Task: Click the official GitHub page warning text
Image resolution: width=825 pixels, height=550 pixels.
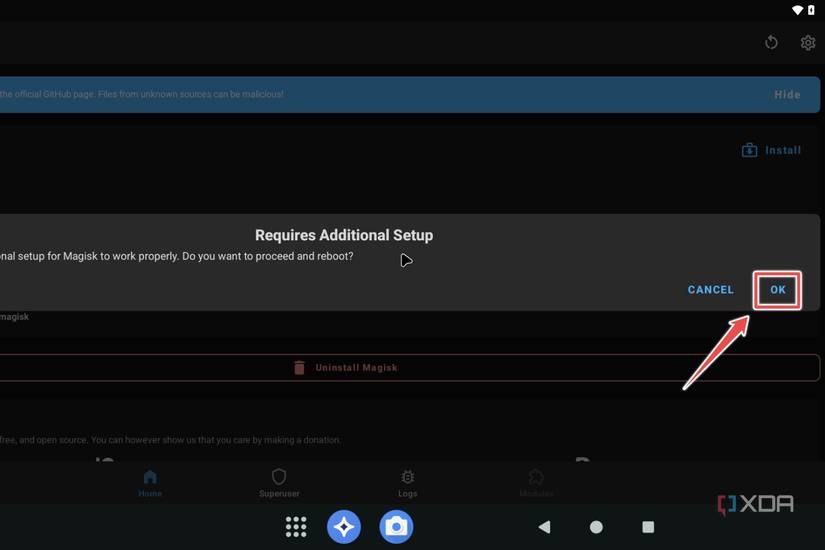Action: [x=142, y=94]
